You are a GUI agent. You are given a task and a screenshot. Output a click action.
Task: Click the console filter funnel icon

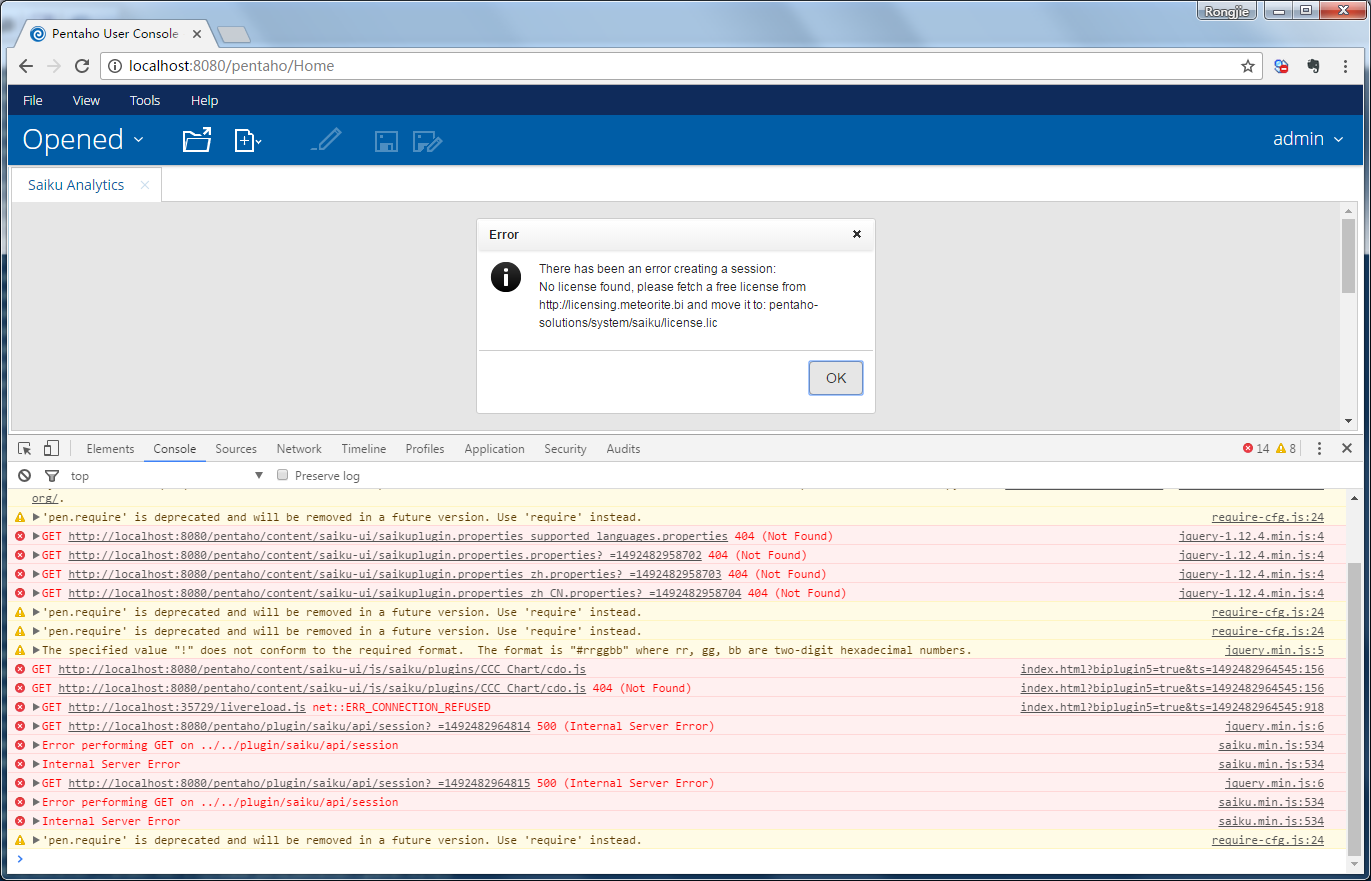click(52, 476)
